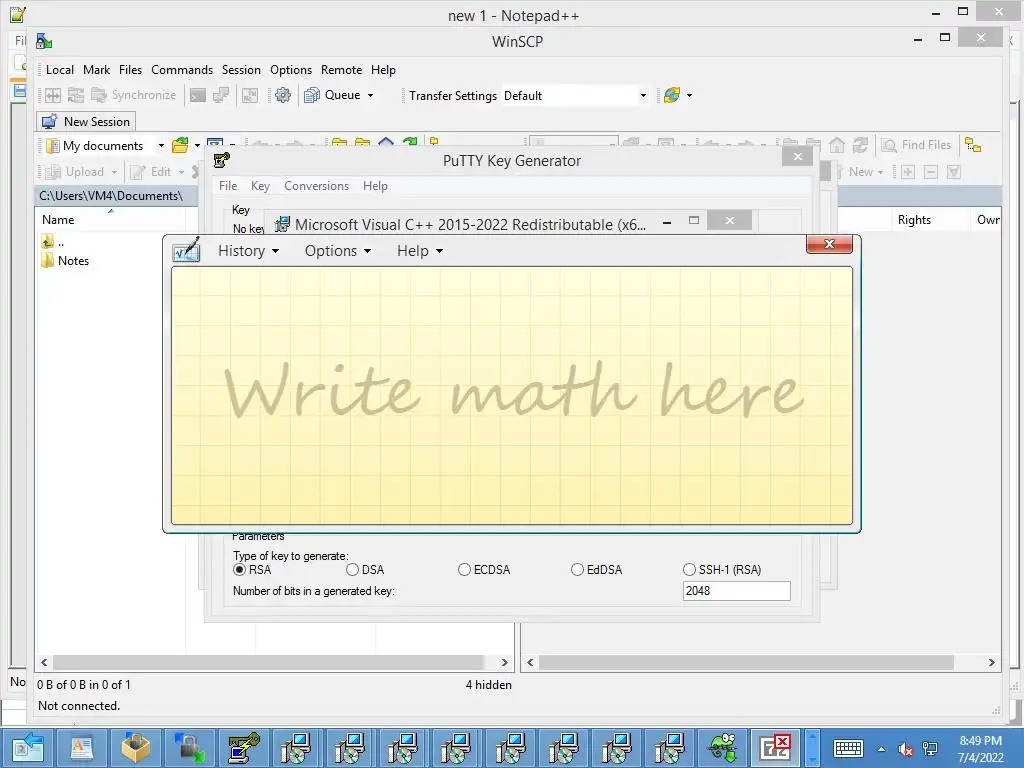Select the DSA key type radio button
The image size is (1024, 768).
353,569
